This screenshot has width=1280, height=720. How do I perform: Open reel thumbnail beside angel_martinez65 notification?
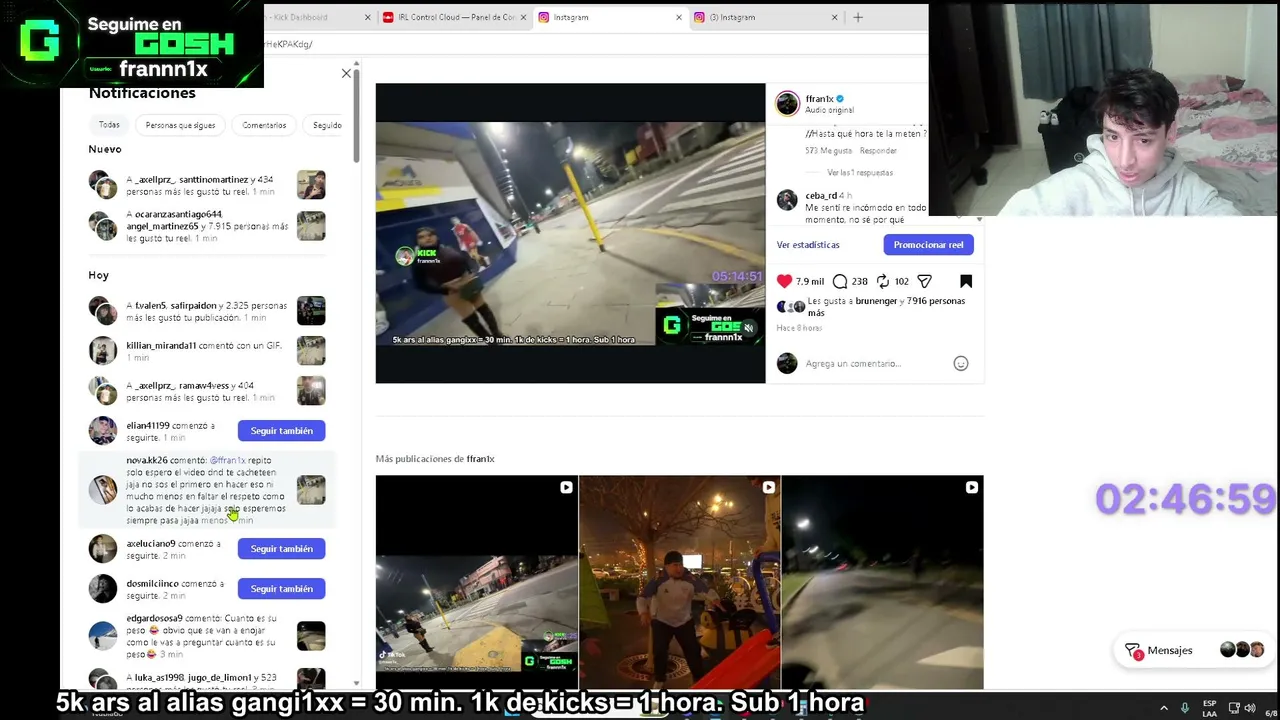[311, 226]
